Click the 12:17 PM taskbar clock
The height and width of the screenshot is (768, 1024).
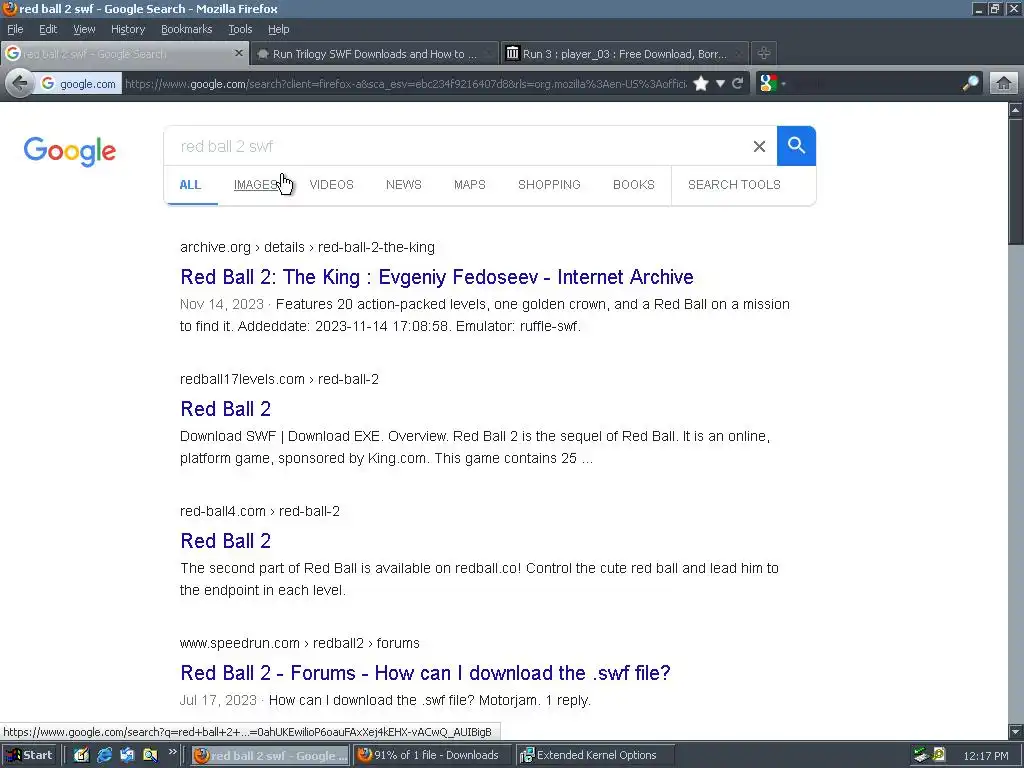point(985,756)
